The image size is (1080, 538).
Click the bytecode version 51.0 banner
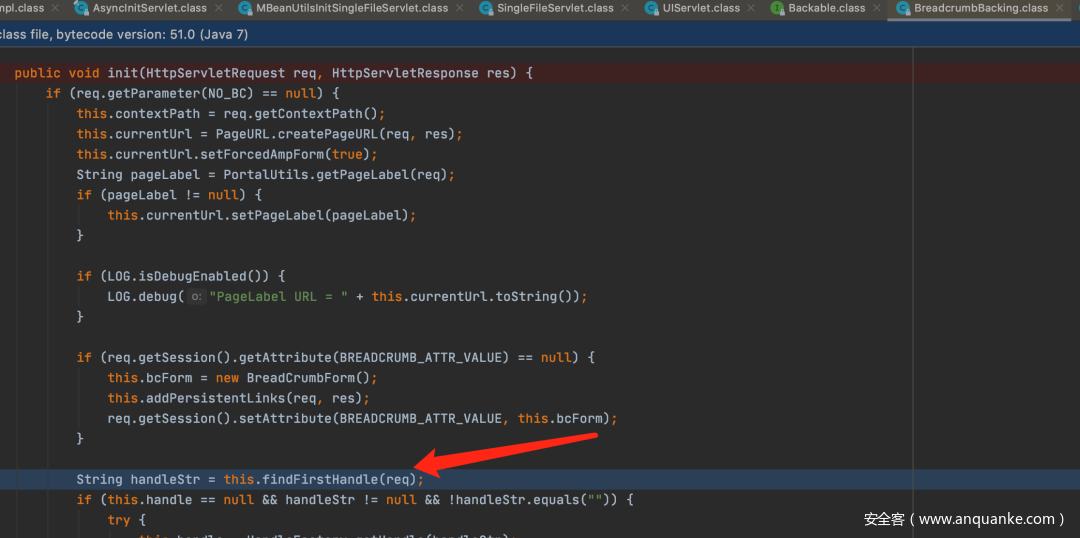124,35
